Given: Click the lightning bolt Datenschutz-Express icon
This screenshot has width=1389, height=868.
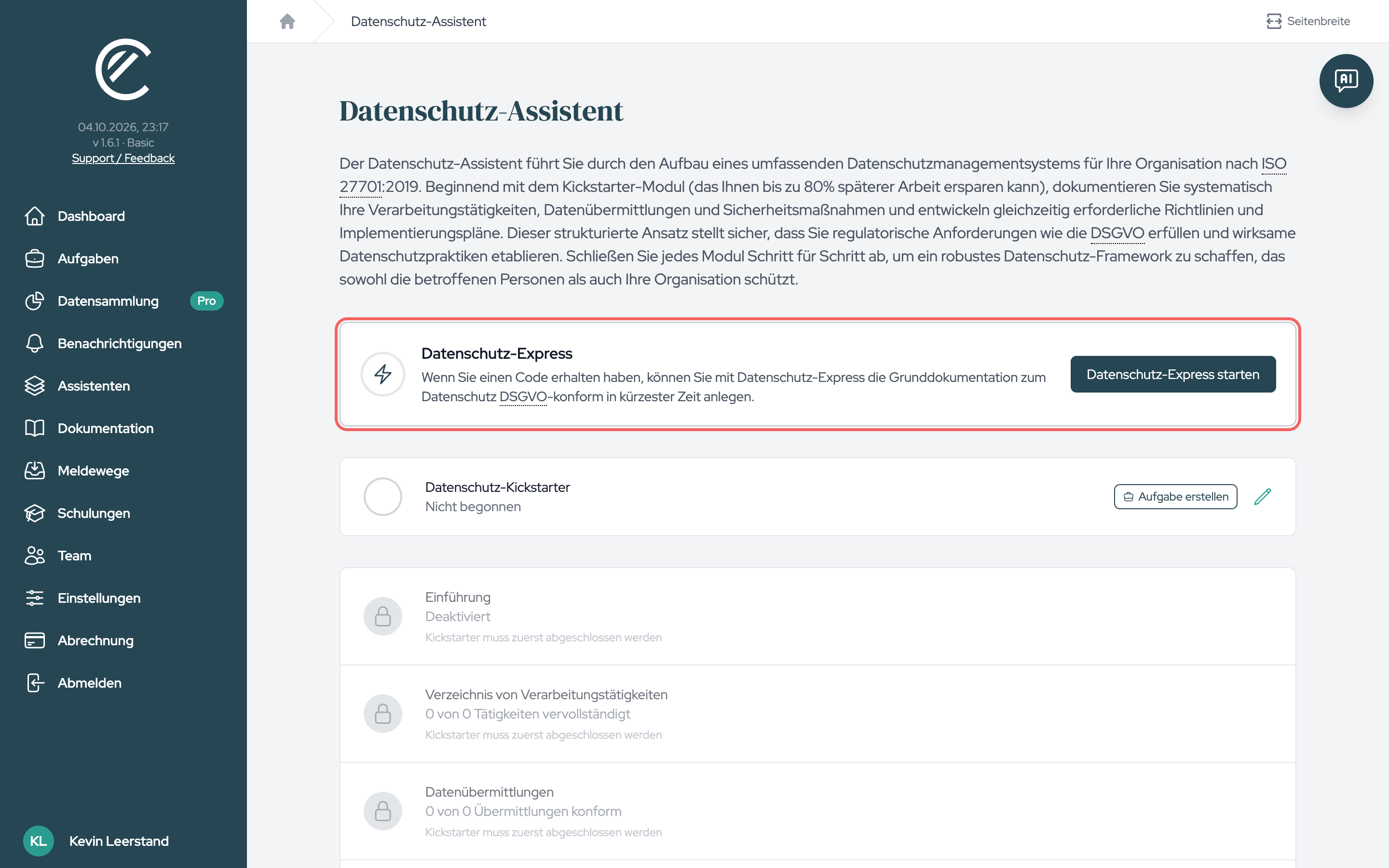Looking at the screenshot, I should (383, 374).
